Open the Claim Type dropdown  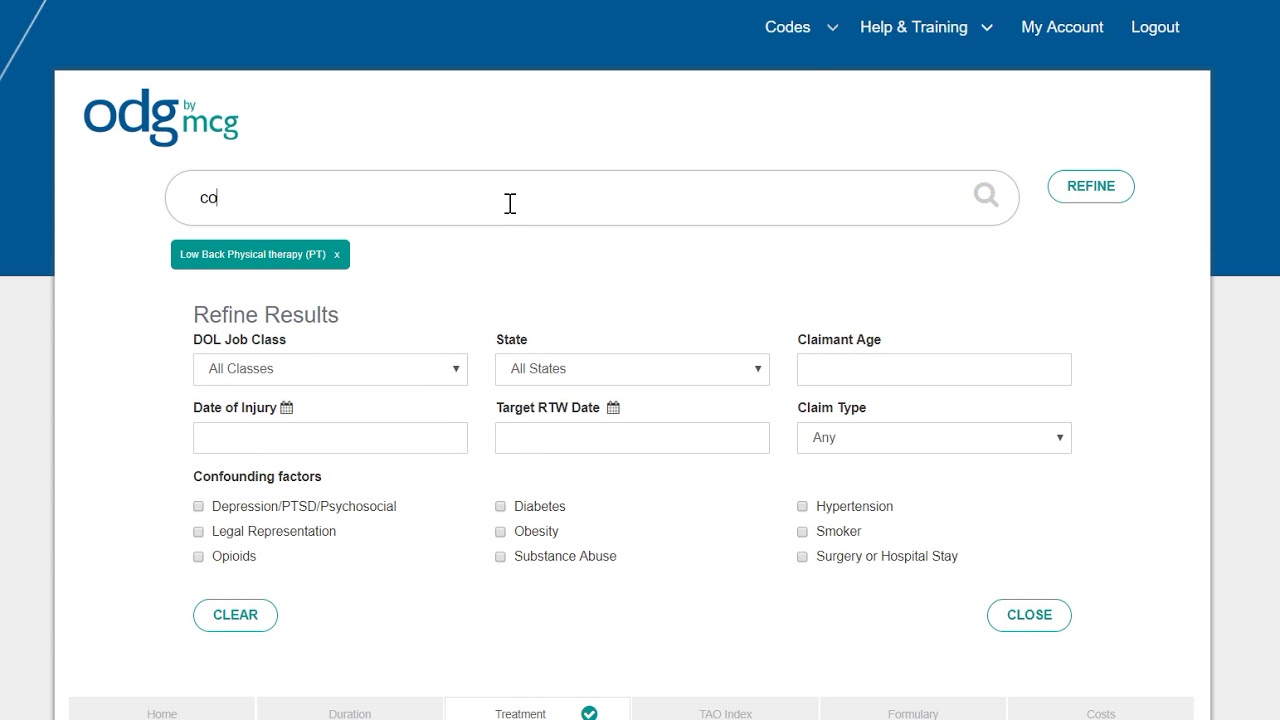934,438
